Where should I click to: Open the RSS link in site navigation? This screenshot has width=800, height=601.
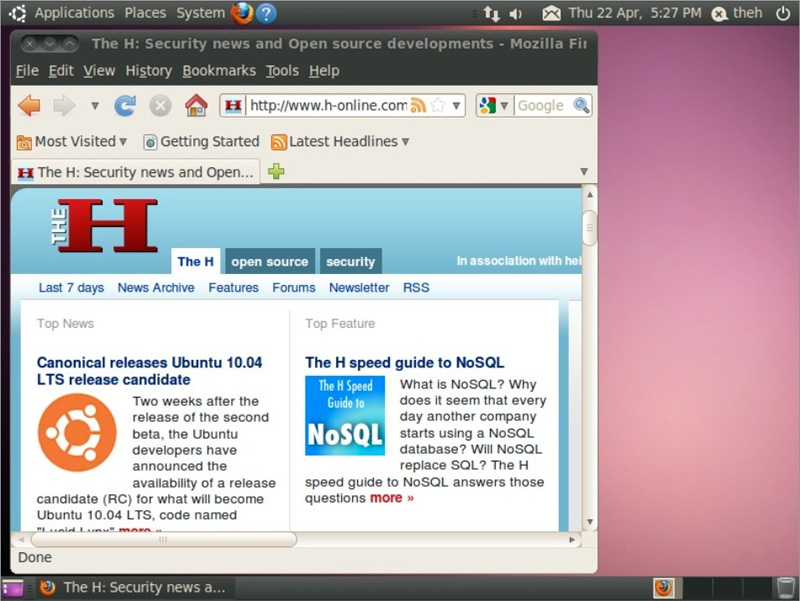click(416, 288)
